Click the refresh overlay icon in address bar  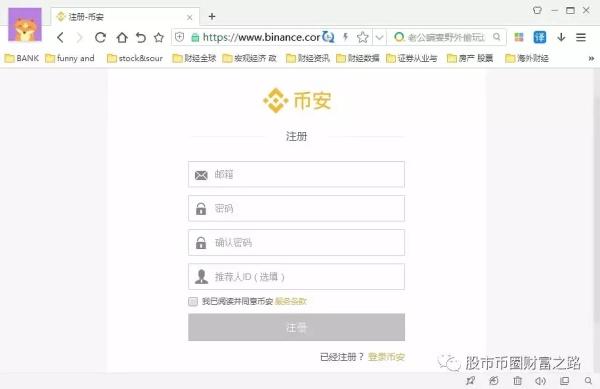pos(328,37)
